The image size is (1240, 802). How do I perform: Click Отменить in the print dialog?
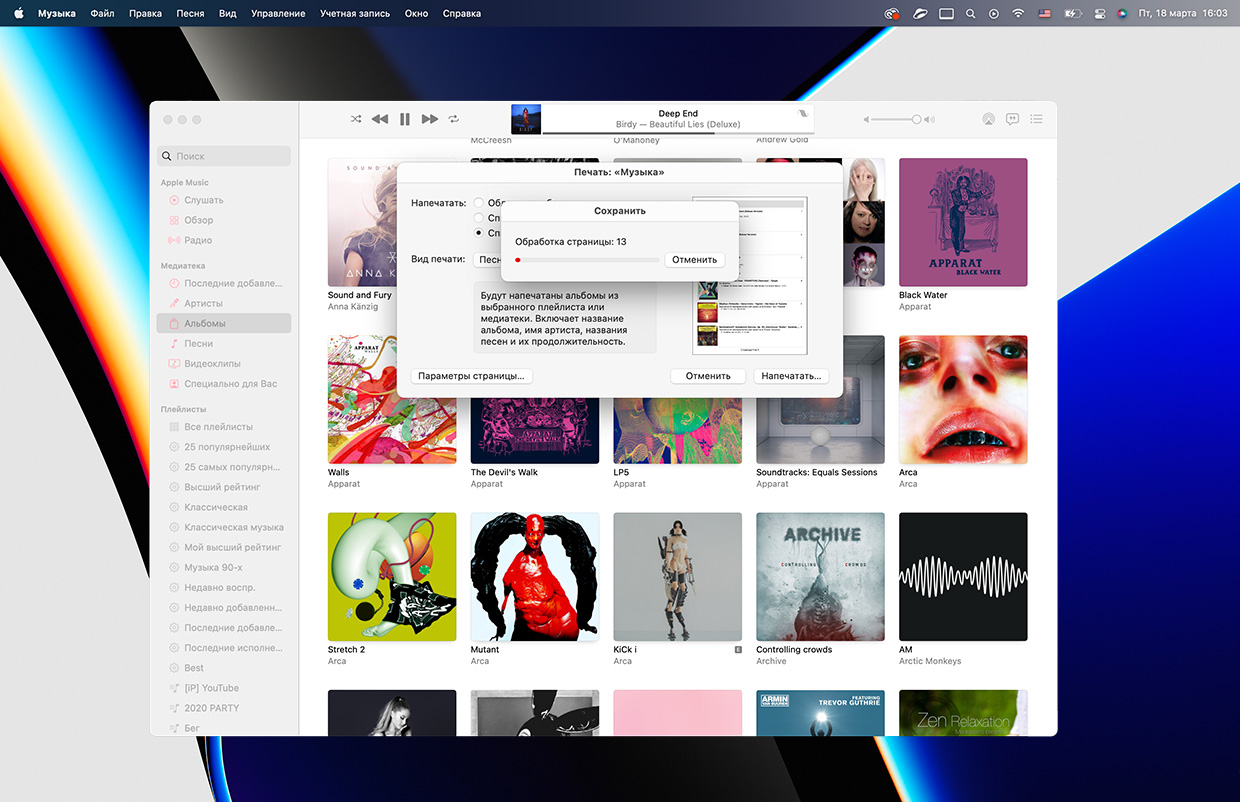tap(708, 376)
